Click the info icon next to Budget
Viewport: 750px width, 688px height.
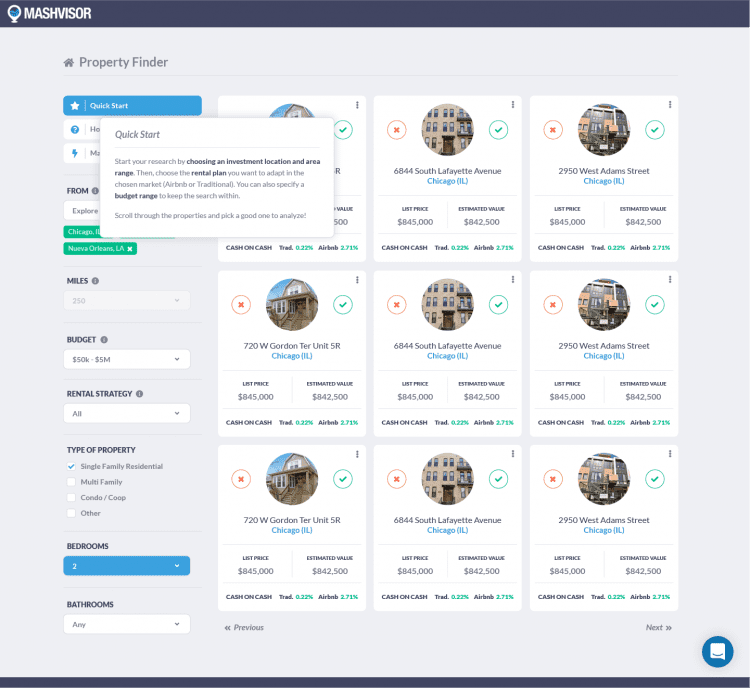tap(104, 340)
